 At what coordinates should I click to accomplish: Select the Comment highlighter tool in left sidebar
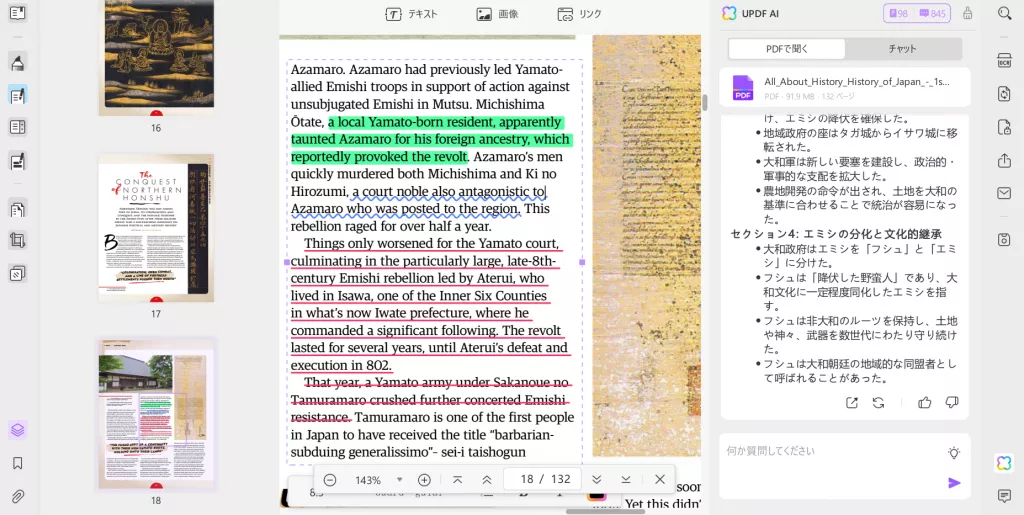[18, 63]
